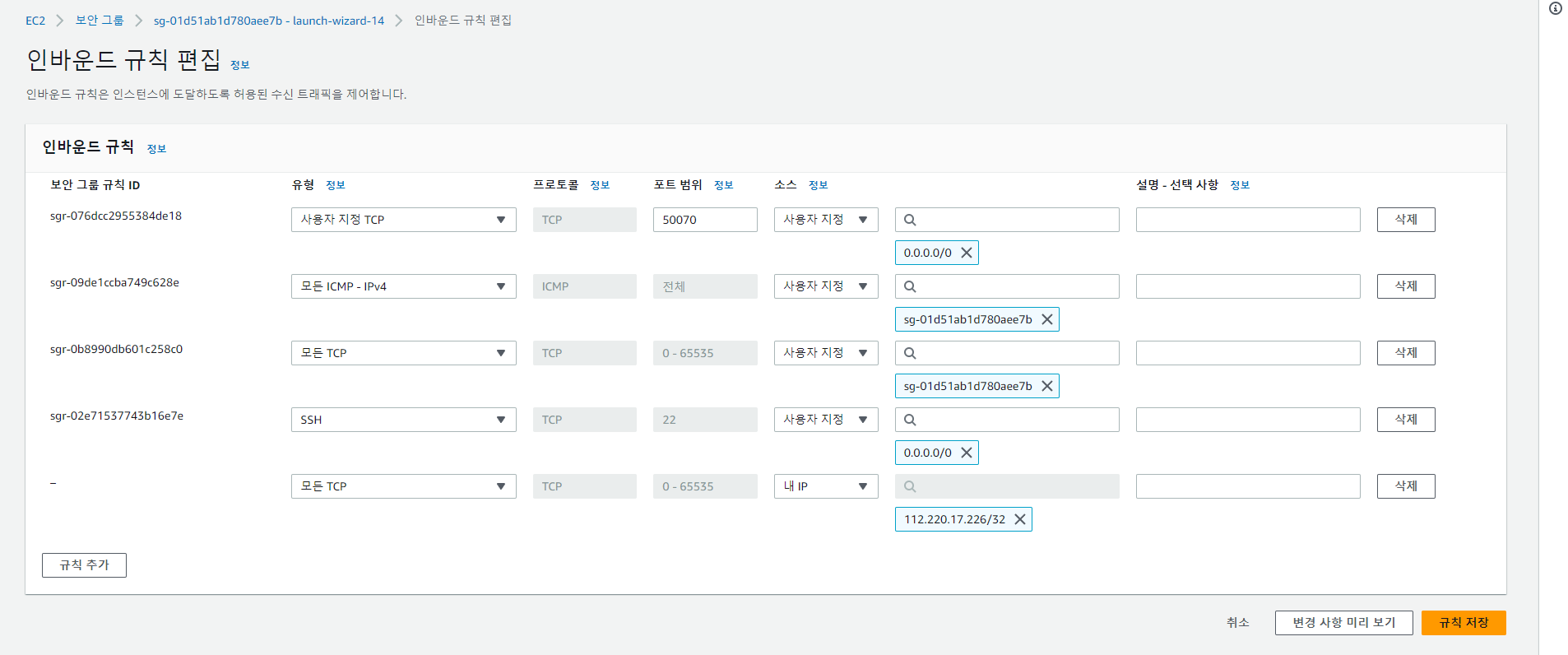Click source search field of SSH rule
This screenshot has height=655, width=1568.
pyautogui.click(x=1007, y=420)
